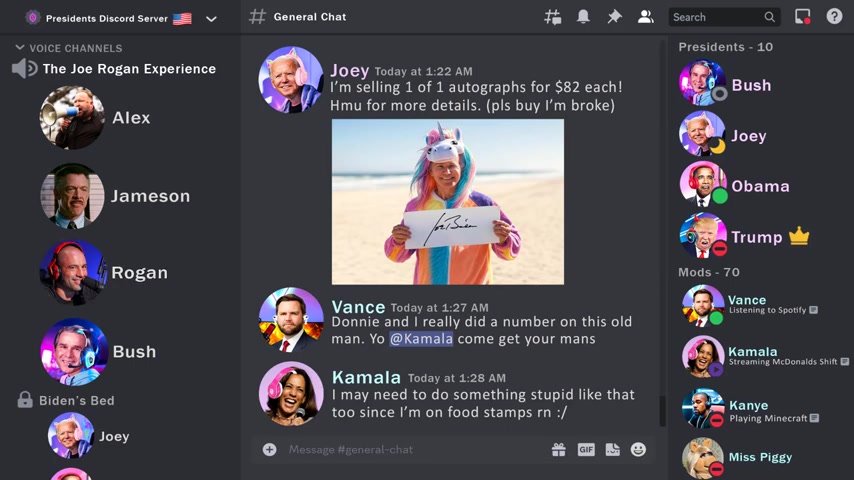The image size is (854, 480).
Task: Open the inbox icon with red dot
Action: (803, 16)
